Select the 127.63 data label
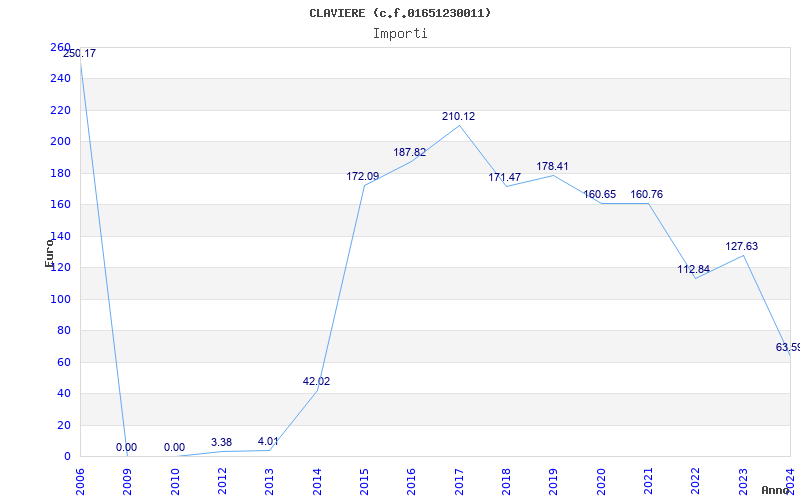The image size is (800, 500). pyautogui.click(x=741, y=246)
